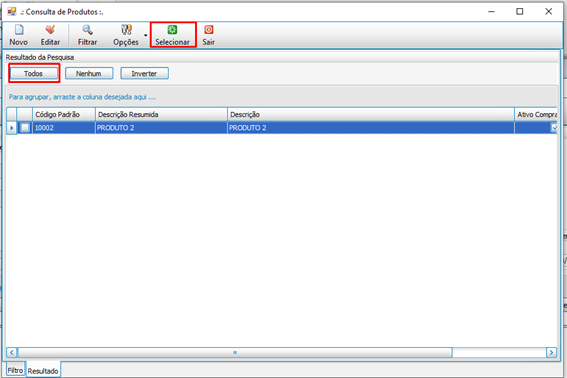Image resolution: width=567 pixels, height=378 pixels.
Task: Click the Novo toolbar button
Action: [18, 35]
